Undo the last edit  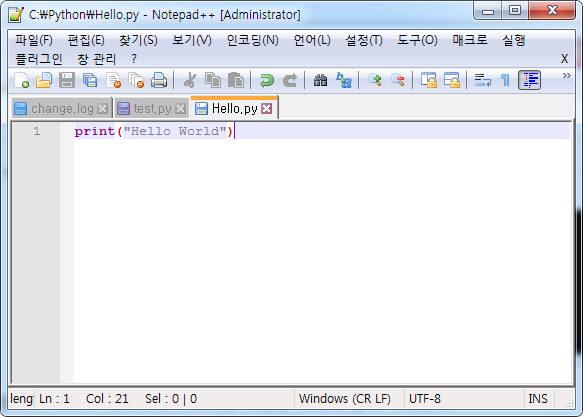click(x=267, y=80)
